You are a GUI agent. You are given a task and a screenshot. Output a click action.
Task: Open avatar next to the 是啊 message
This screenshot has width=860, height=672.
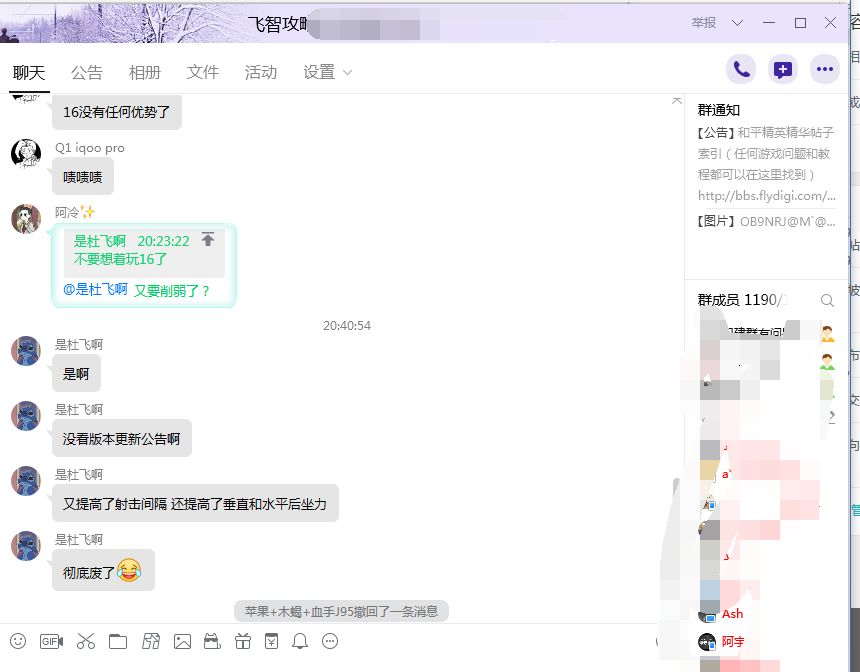[26, 351]
